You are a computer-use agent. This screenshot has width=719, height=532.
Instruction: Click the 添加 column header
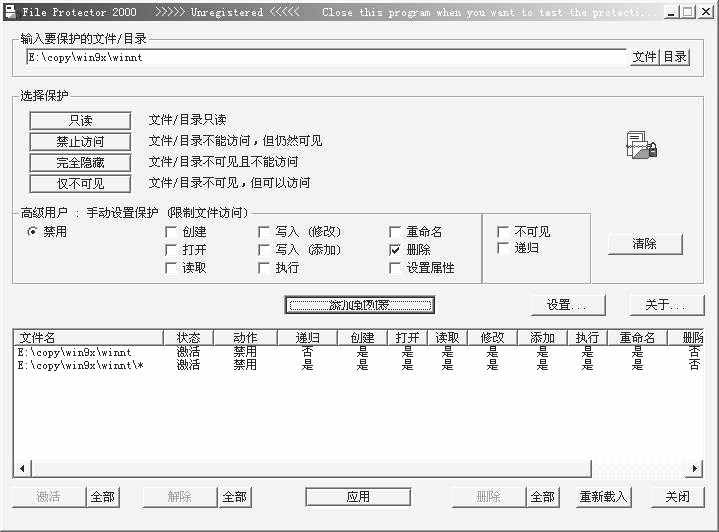542,338
